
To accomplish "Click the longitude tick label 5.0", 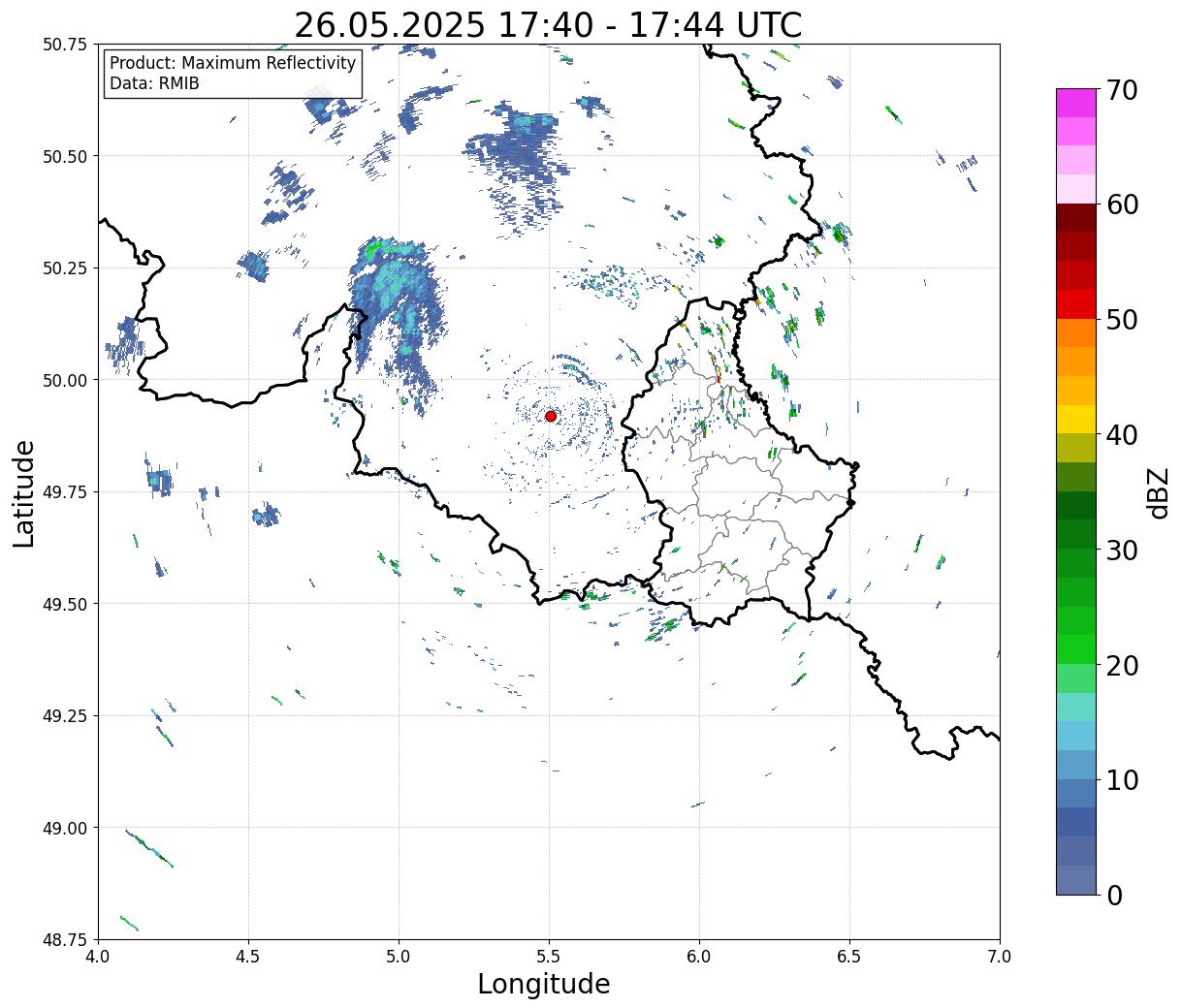I will pyautogui.click(x=399, y=957).
